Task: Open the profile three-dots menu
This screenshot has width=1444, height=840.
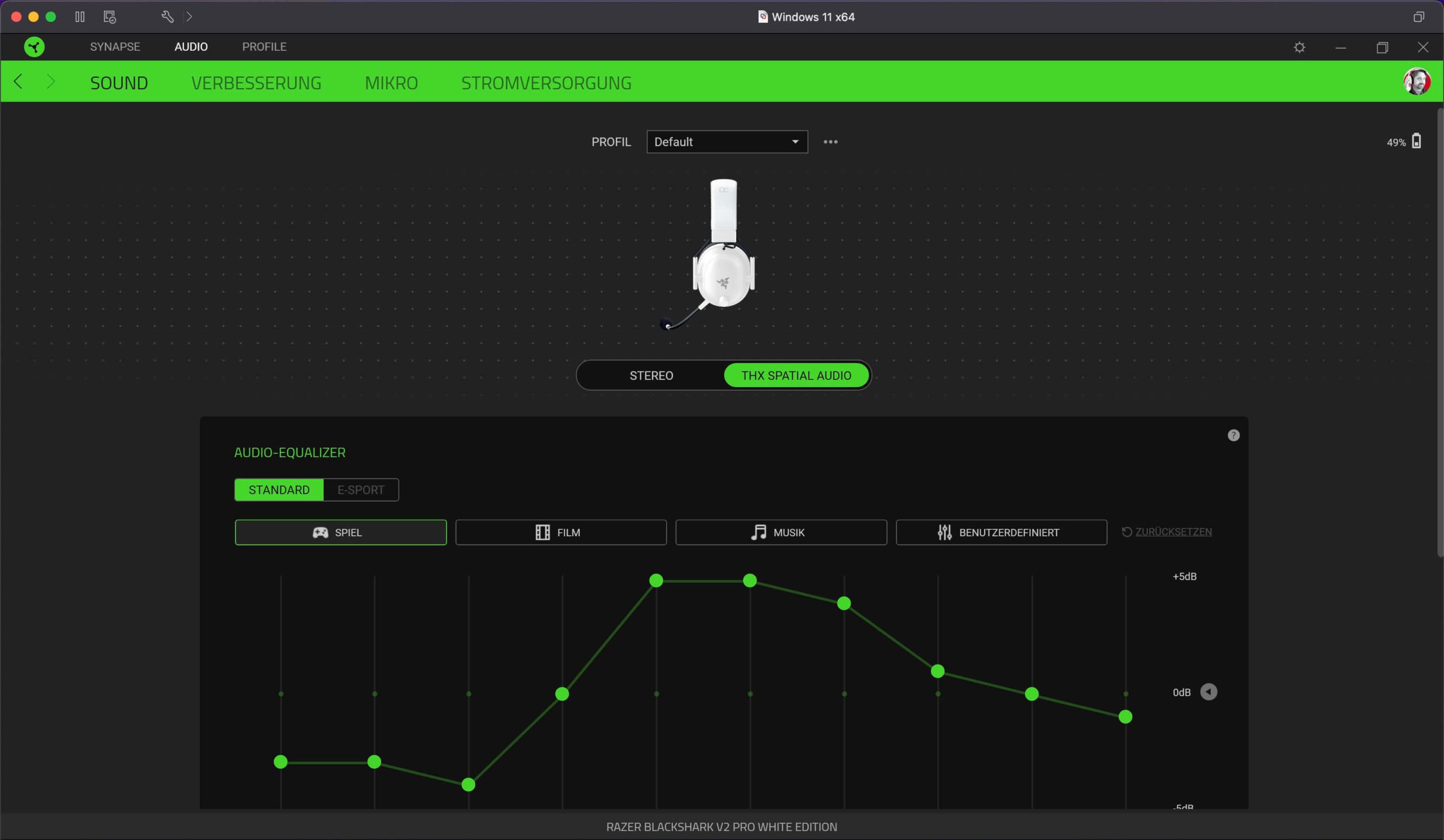Action: click(830, 142)
